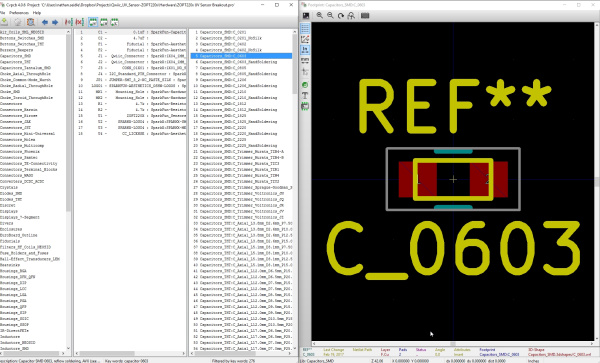The height and width of the screenshot is (363, 600).
Task: Select Fiducials library
Action: pyautogui.click(x=33, y=241)
